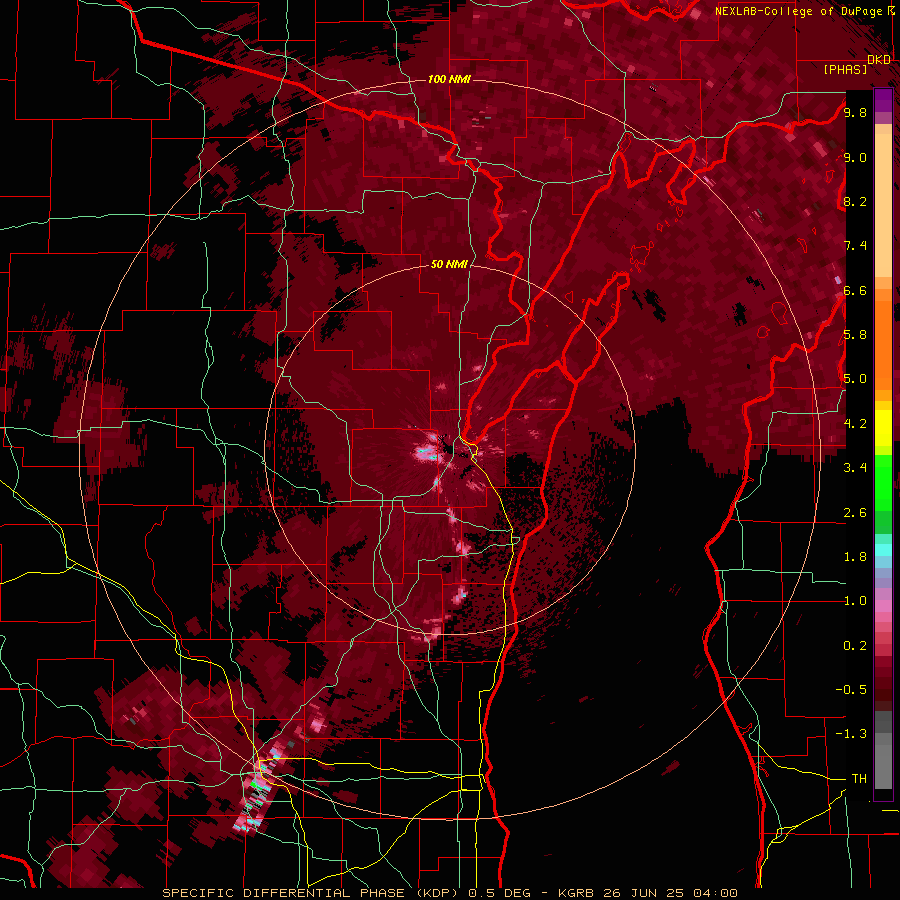The image size is (900, 900).
Task: Click the 1.0 value on the color scale
Action: pyautogui.click(x=855, y=601)
